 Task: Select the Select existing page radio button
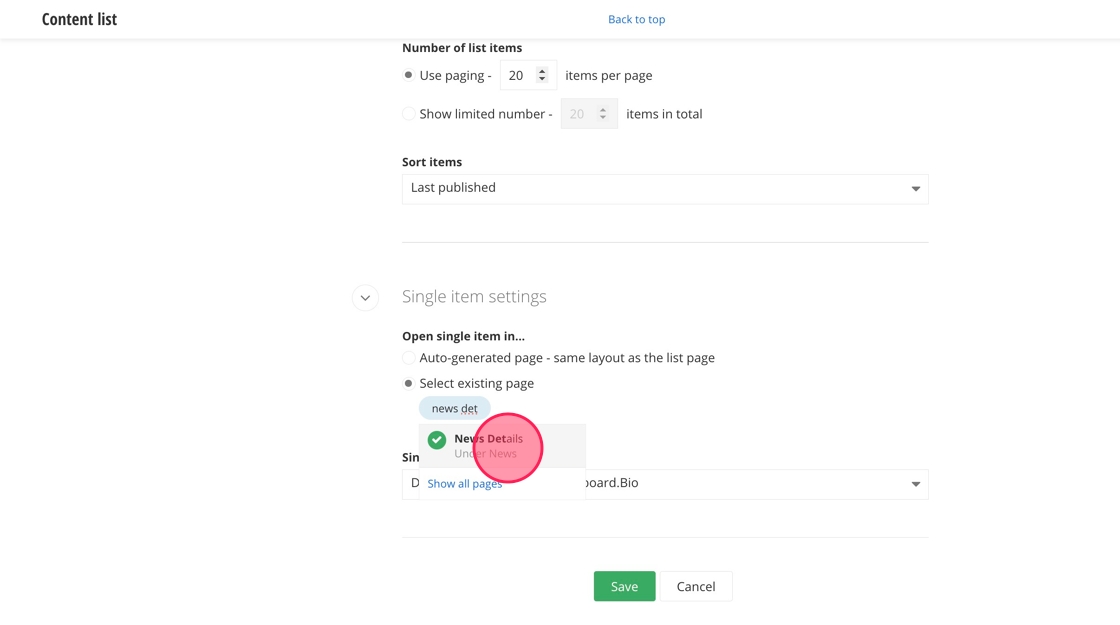pos(408,383)
